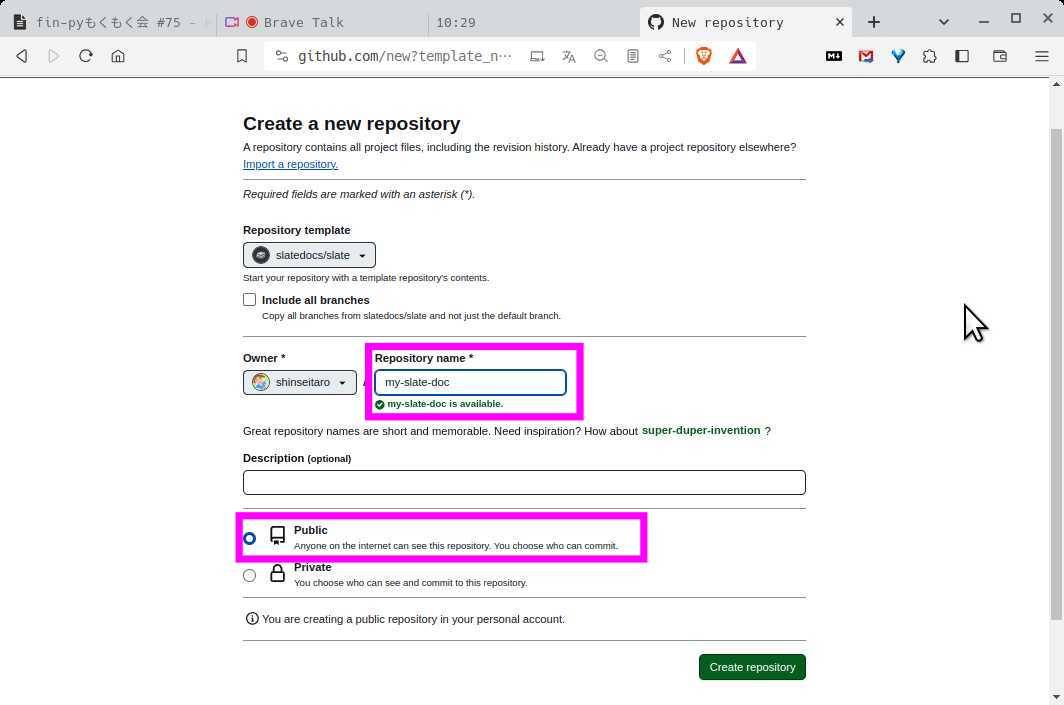Open the tab search chevron

pos(943,22)
